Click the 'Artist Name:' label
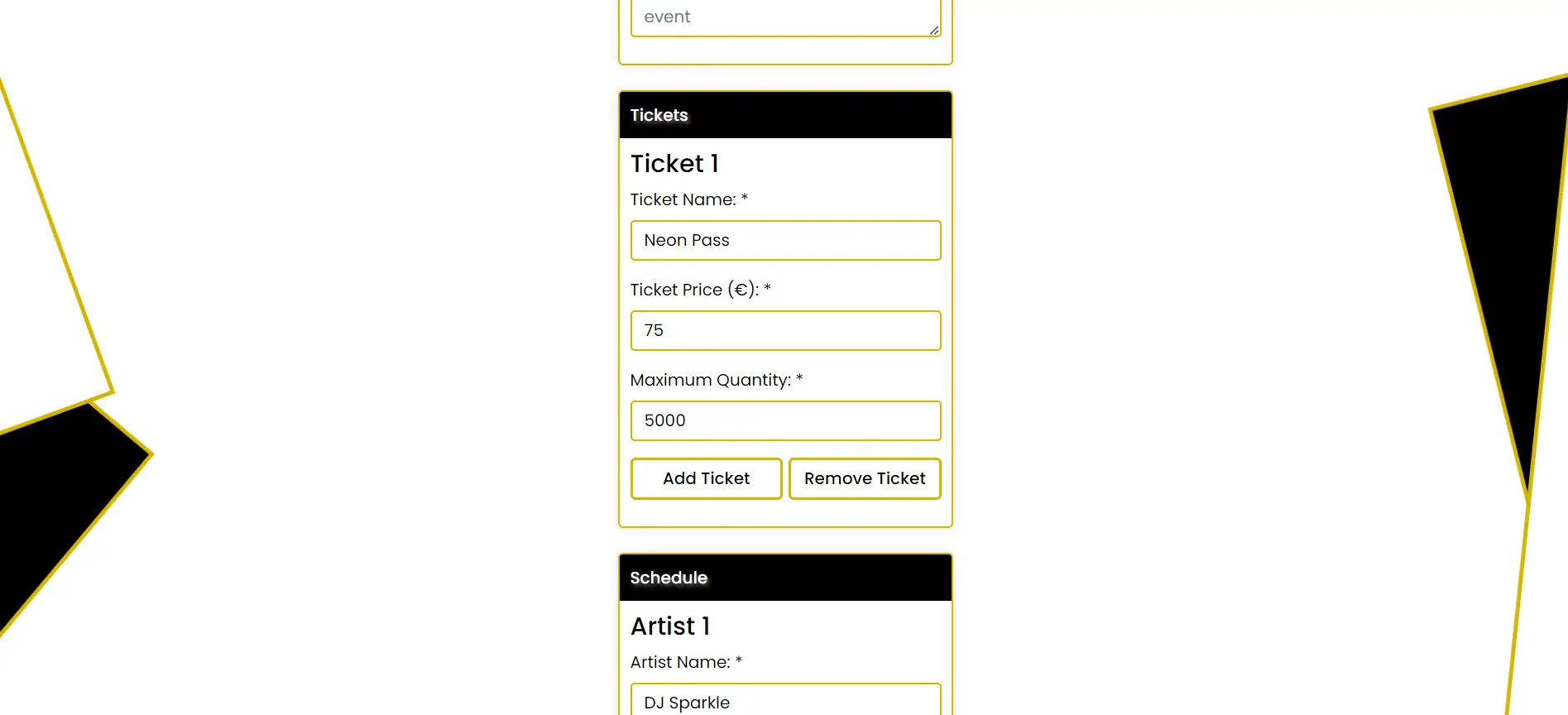 pos(679,662)
